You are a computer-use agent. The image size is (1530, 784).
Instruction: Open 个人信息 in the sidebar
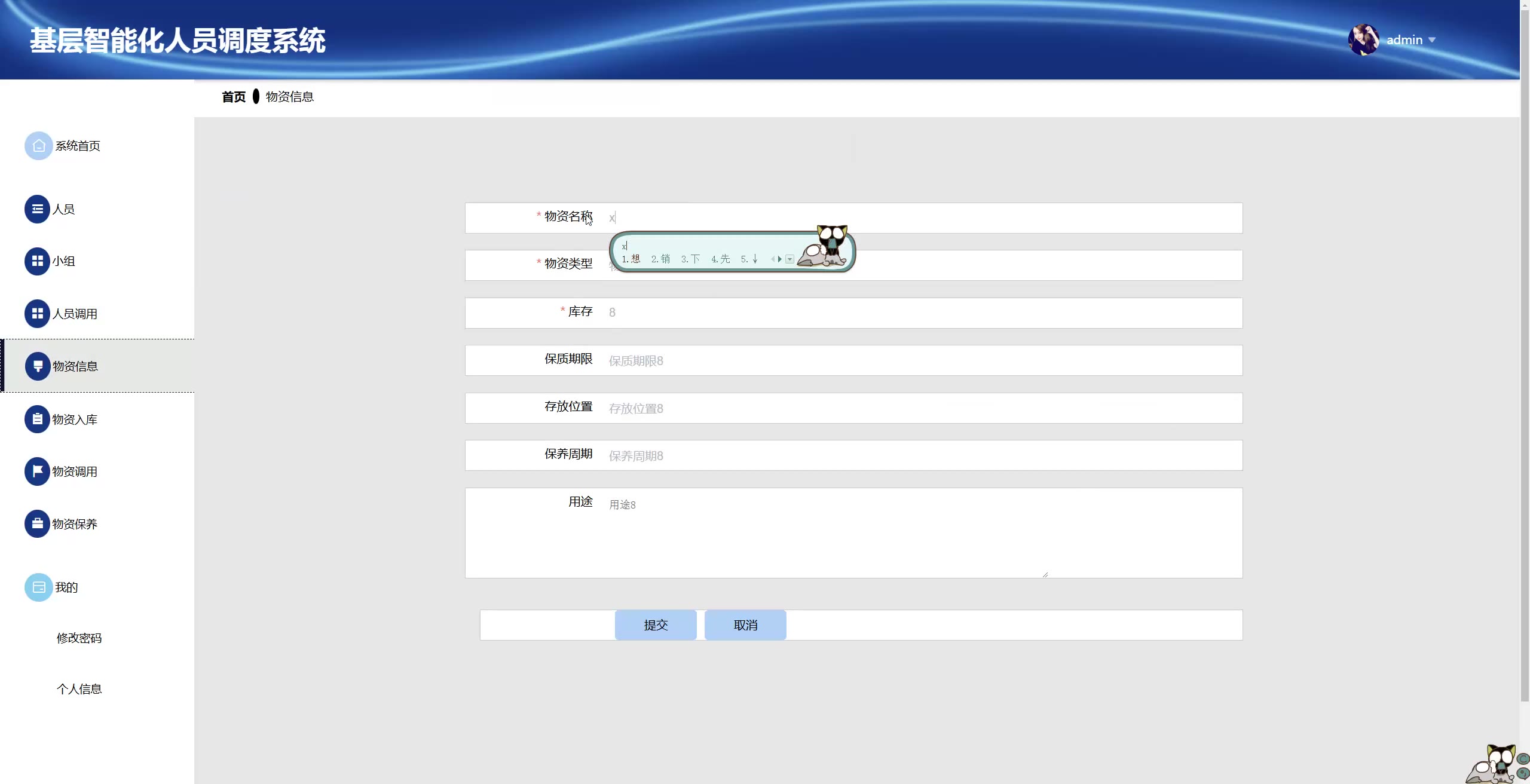click(79, 689)
